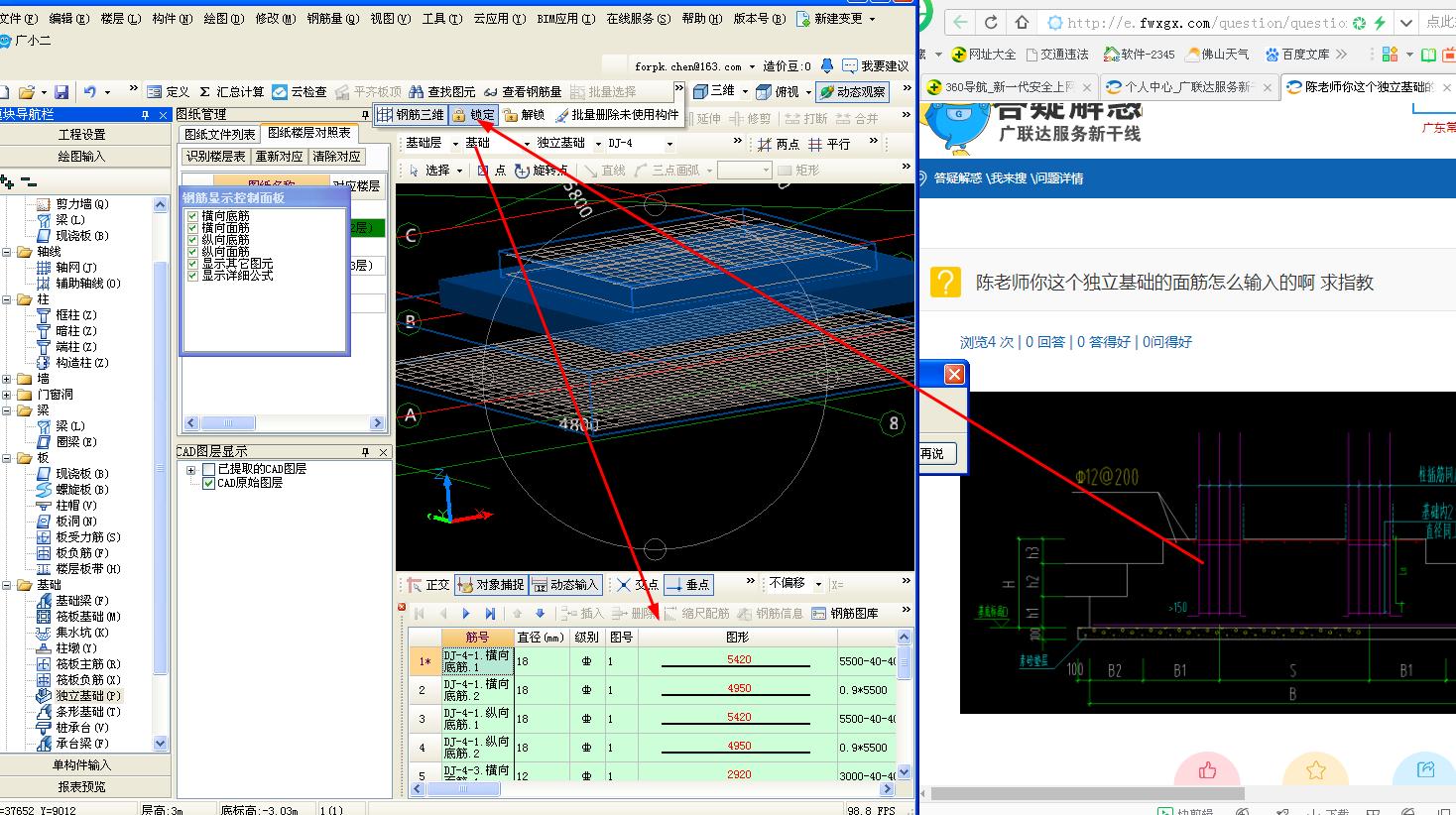This screenshot has width=1456, height=815.
Task: Open 俯视 view direction dropdown arrow
Action: (x=807, y=92)
